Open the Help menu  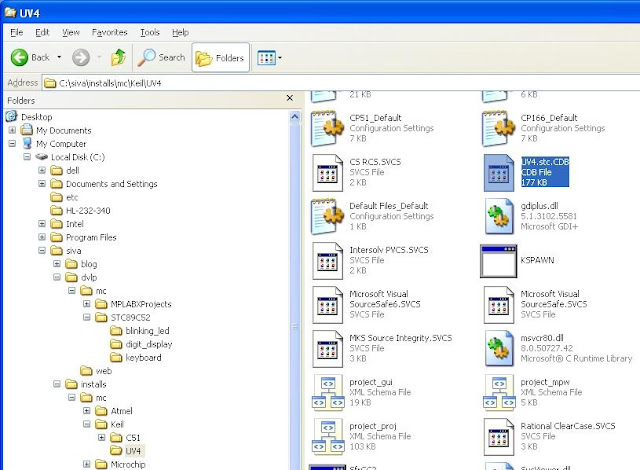(x=180, y=32)
